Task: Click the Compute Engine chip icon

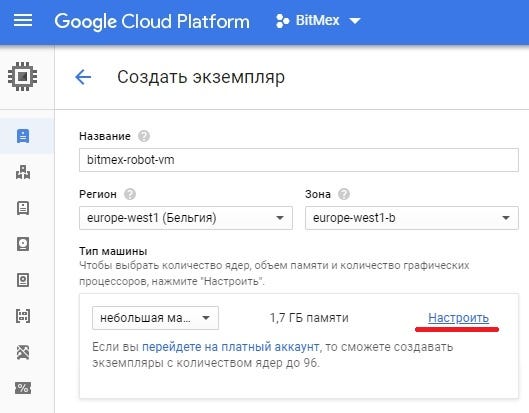Action: (23, 76)
